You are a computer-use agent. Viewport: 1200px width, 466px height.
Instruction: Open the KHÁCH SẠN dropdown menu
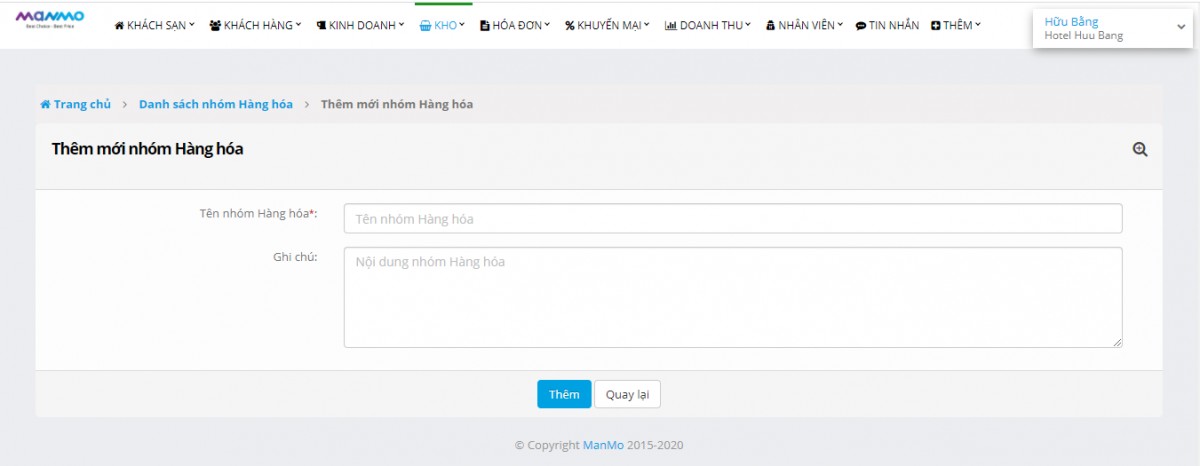click(155, 25)
